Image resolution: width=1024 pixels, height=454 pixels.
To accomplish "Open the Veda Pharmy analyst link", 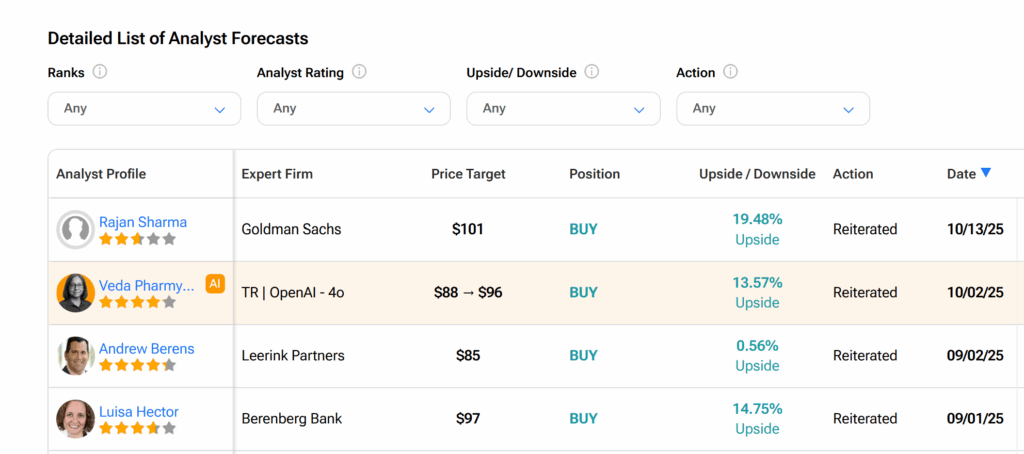I will [x=146, y=285].
